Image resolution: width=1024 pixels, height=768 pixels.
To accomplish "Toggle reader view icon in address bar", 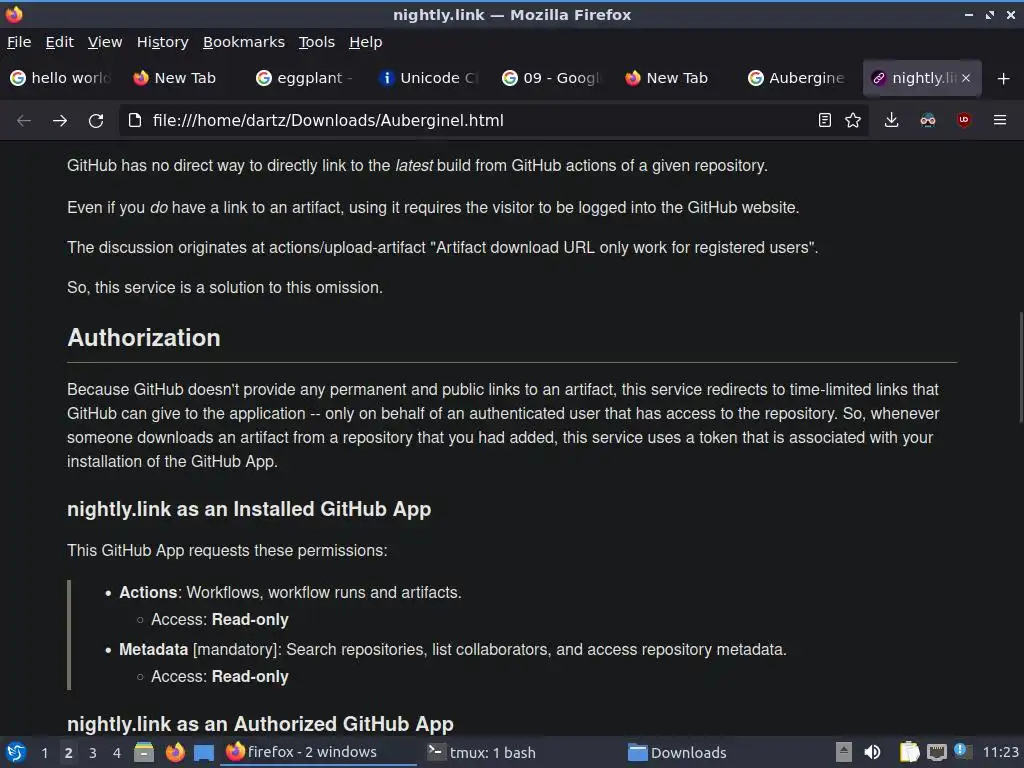I will [825, 120].
